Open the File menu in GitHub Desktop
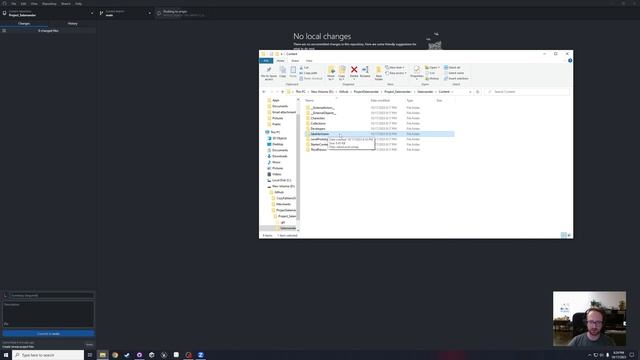The width and height of the screenshot is (640, 360). click(x=13, y=4)
